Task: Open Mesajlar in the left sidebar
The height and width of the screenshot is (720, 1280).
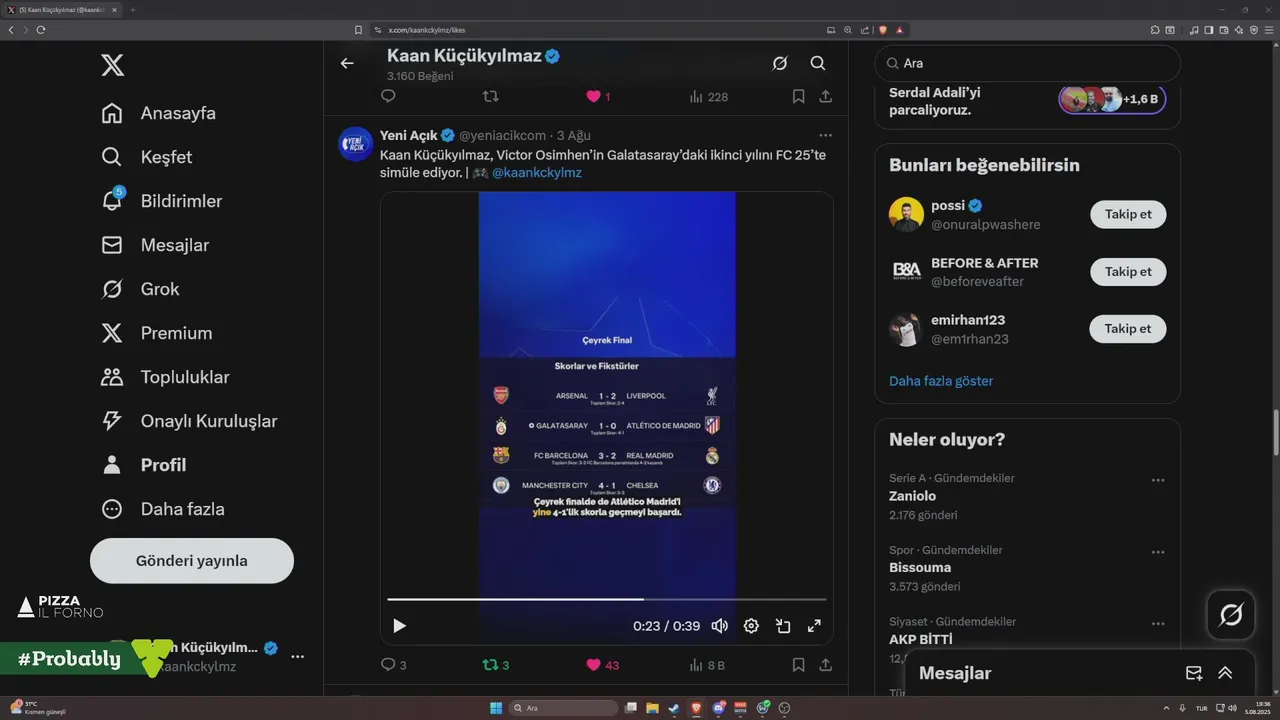Action: 156,245
